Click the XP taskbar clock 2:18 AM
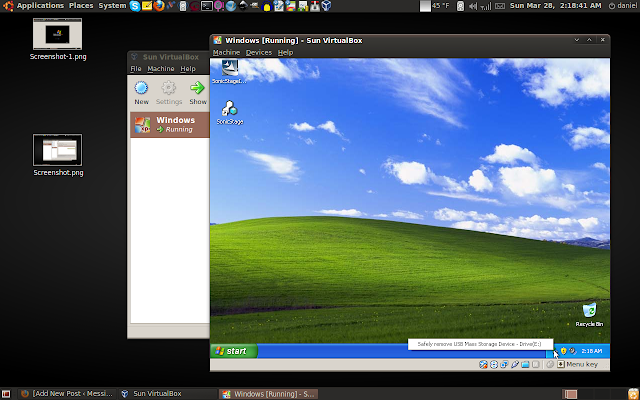The height and width of the screenshot is (400, 640). click(592, 351)
